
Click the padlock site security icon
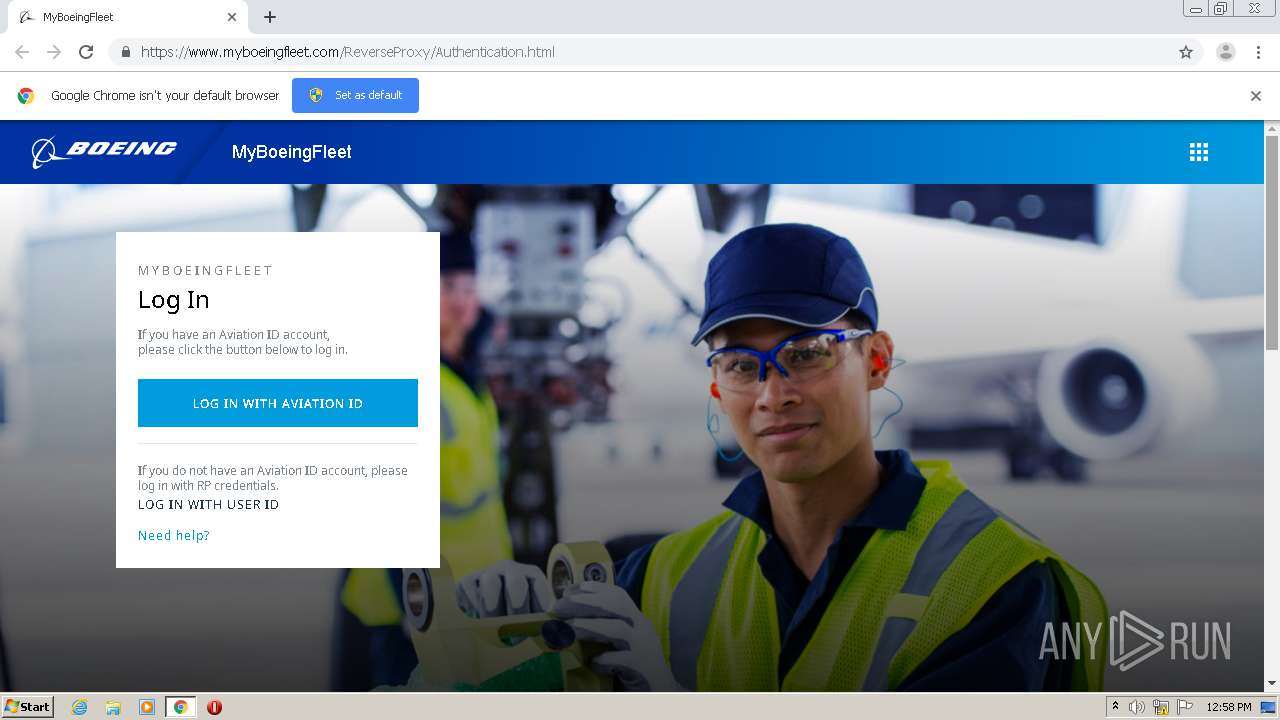125,52
